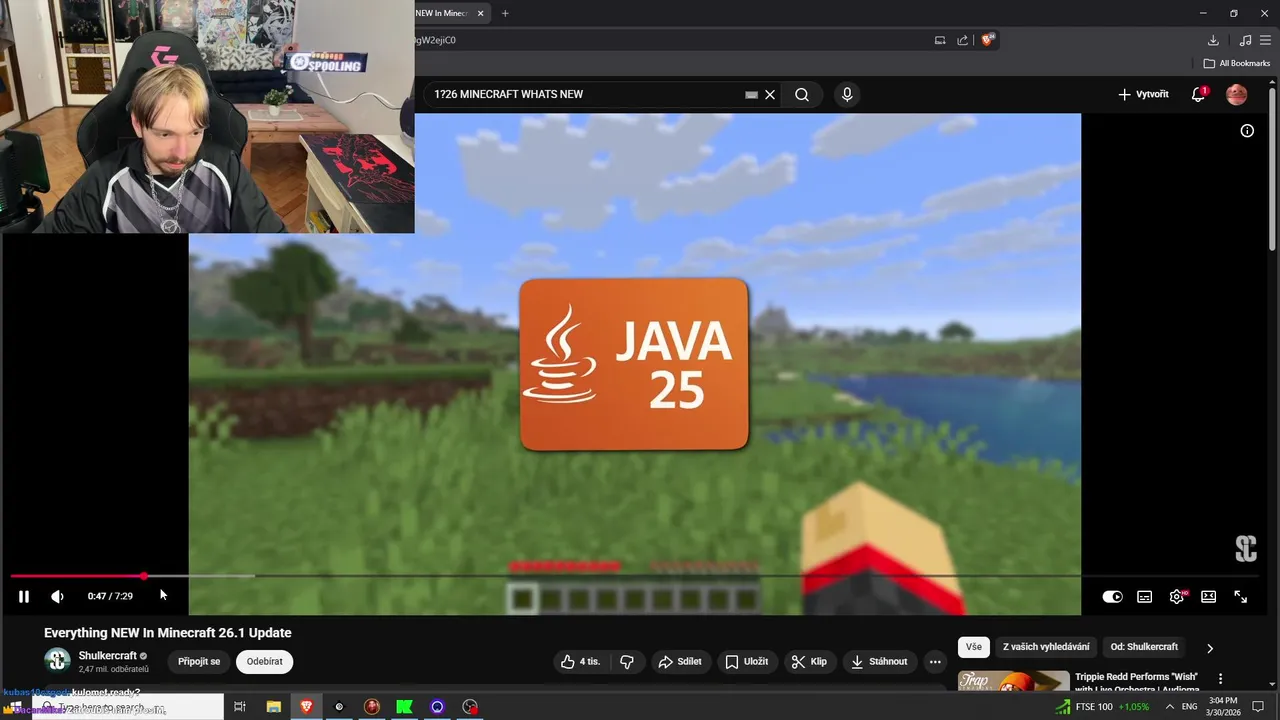
Task: Open the YouTube notifications bell
Action: (1198, 94)
